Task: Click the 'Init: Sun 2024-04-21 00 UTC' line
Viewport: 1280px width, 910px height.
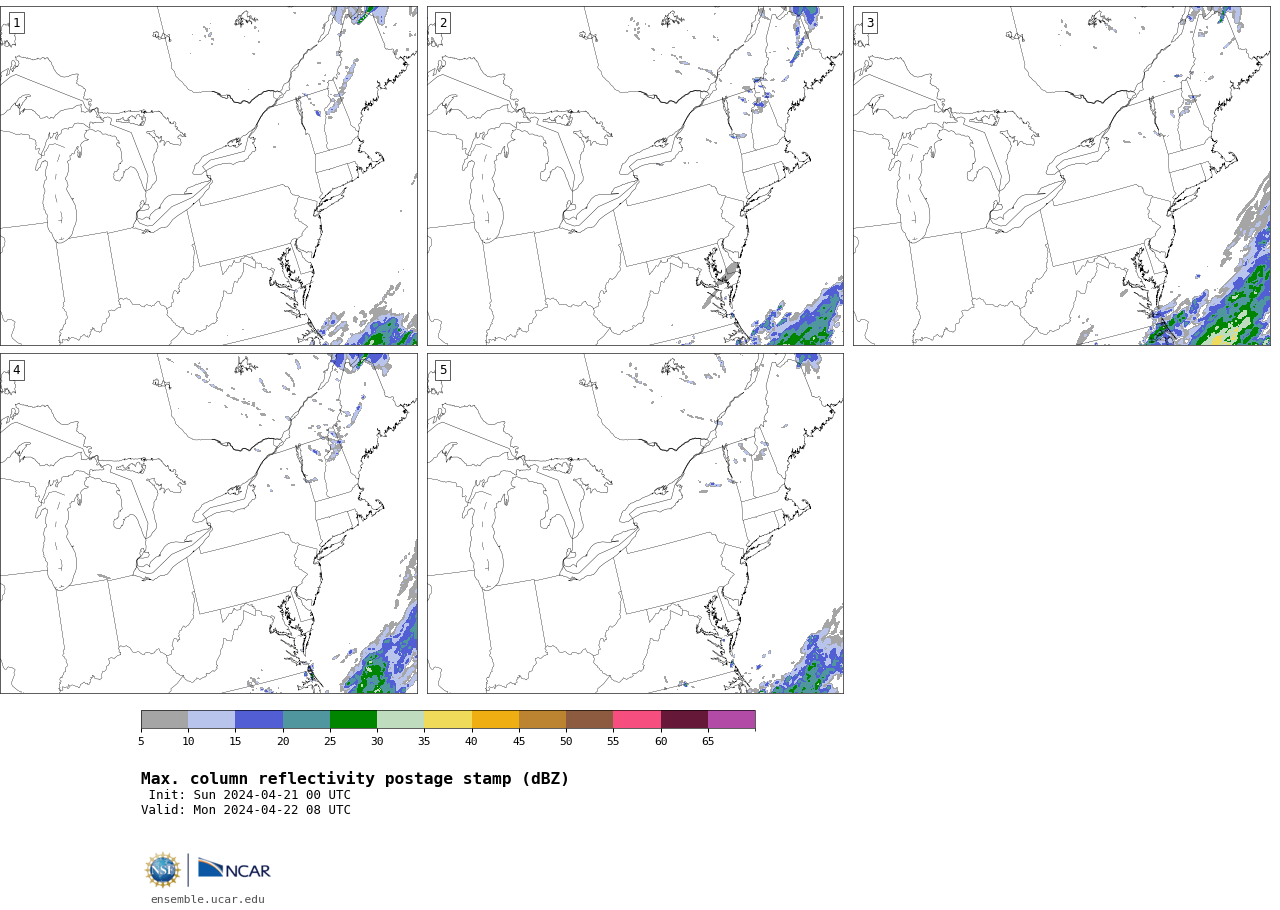Action: (250, 795)
